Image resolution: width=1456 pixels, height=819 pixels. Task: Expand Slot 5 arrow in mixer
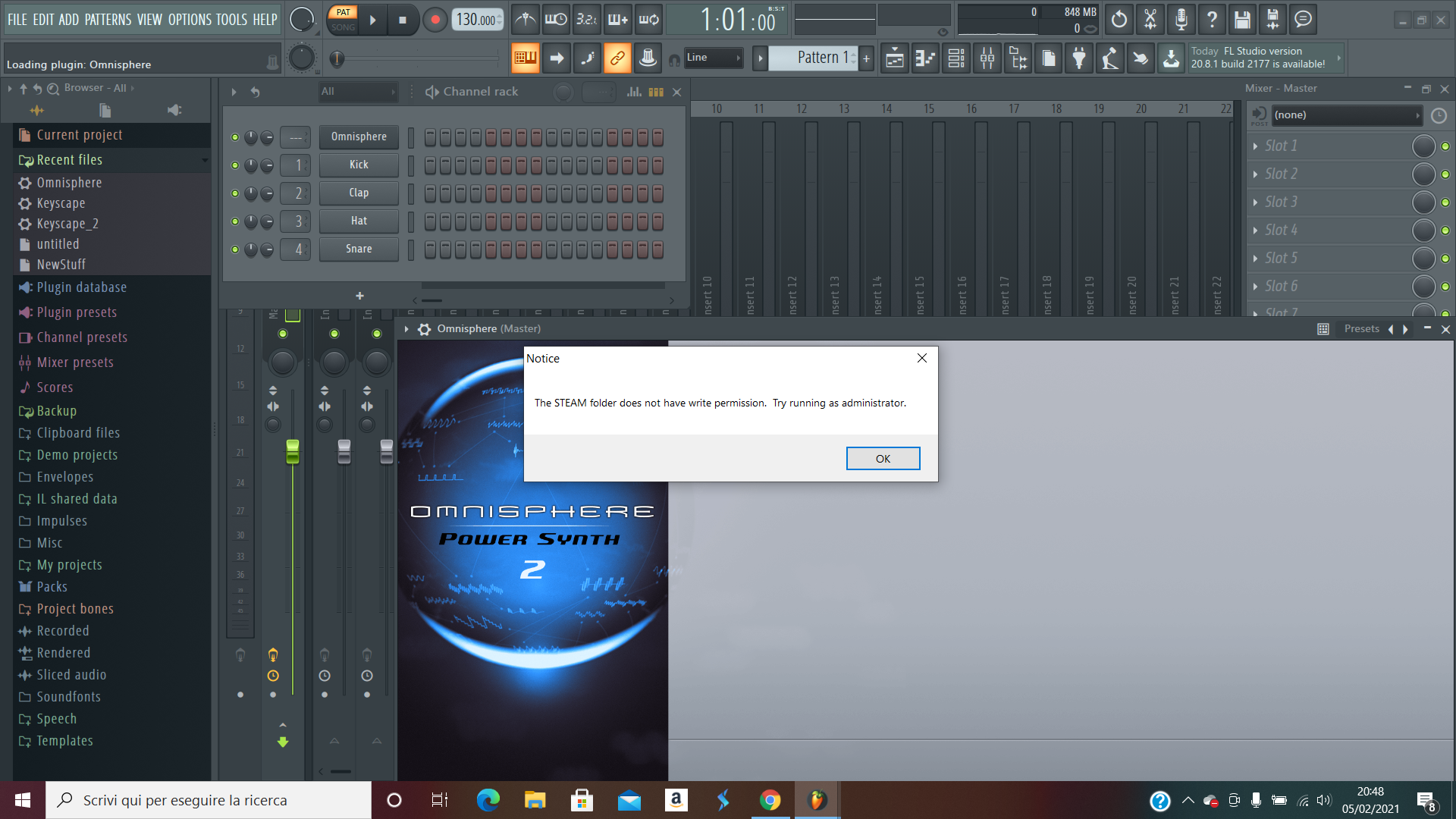click(1255, 259)
